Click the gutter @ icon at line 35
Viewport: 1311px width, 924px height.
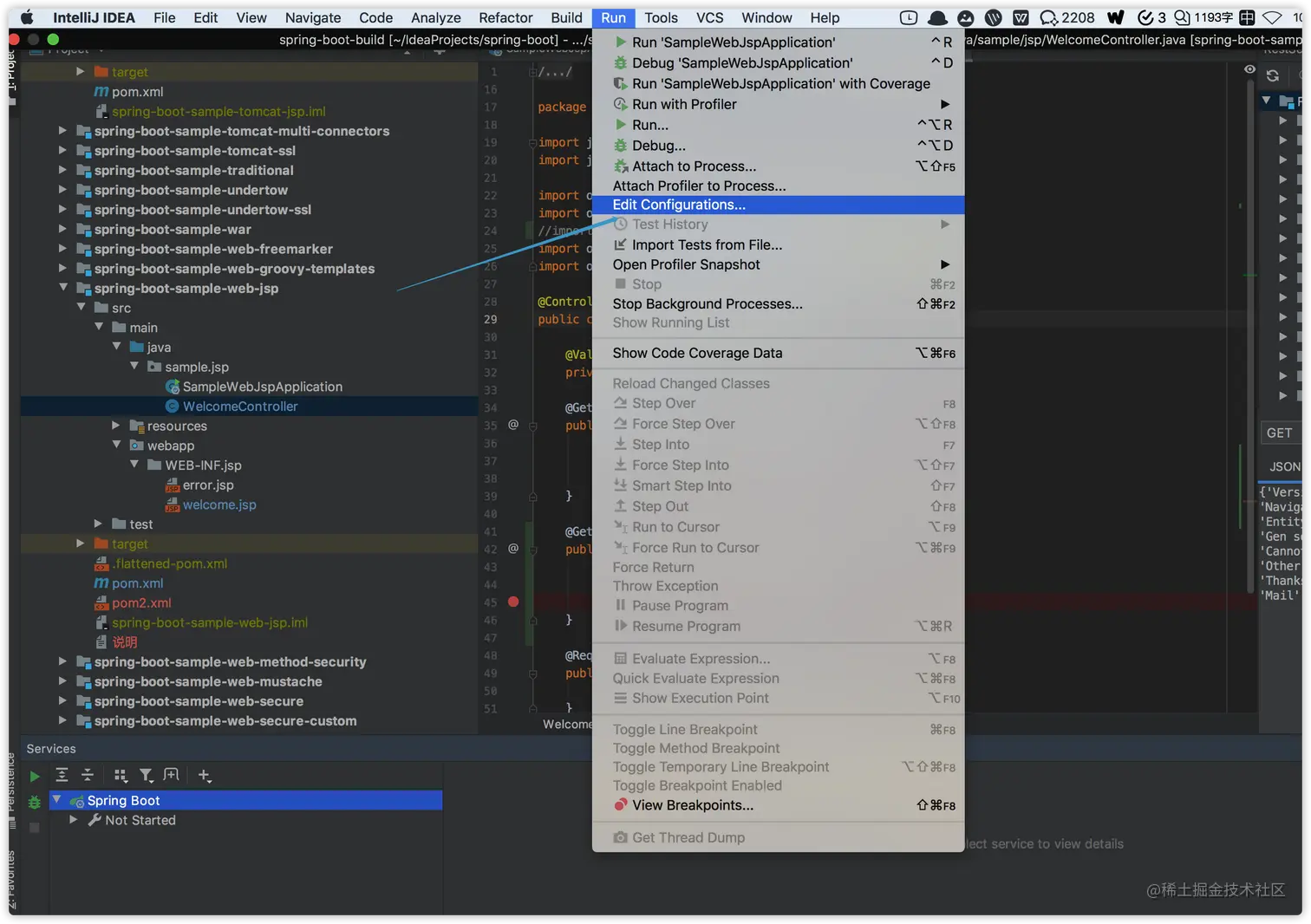[513, 425]
